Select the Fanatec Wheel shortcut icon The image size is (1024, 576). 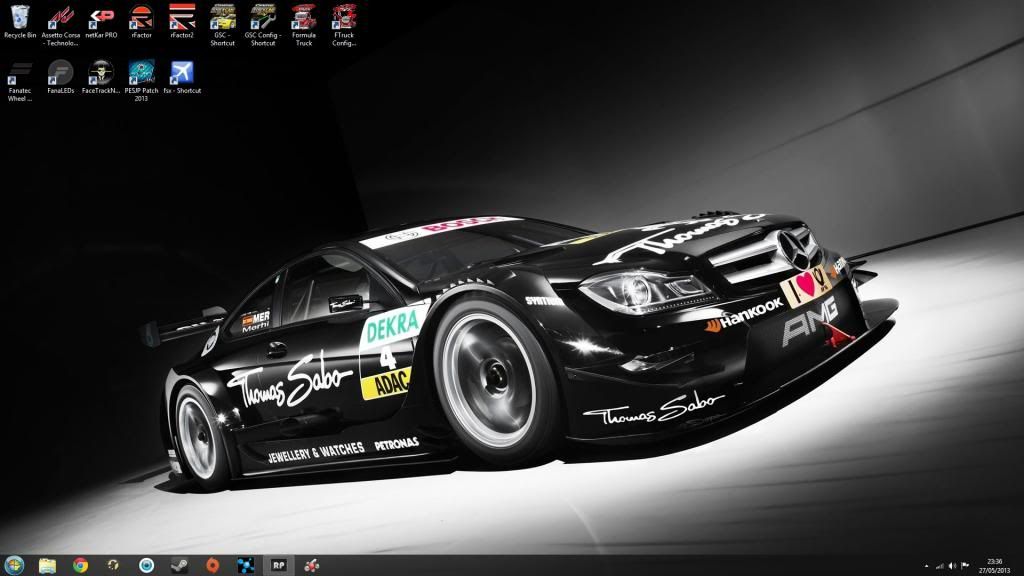pyautogui.click(x=20, y=81)
